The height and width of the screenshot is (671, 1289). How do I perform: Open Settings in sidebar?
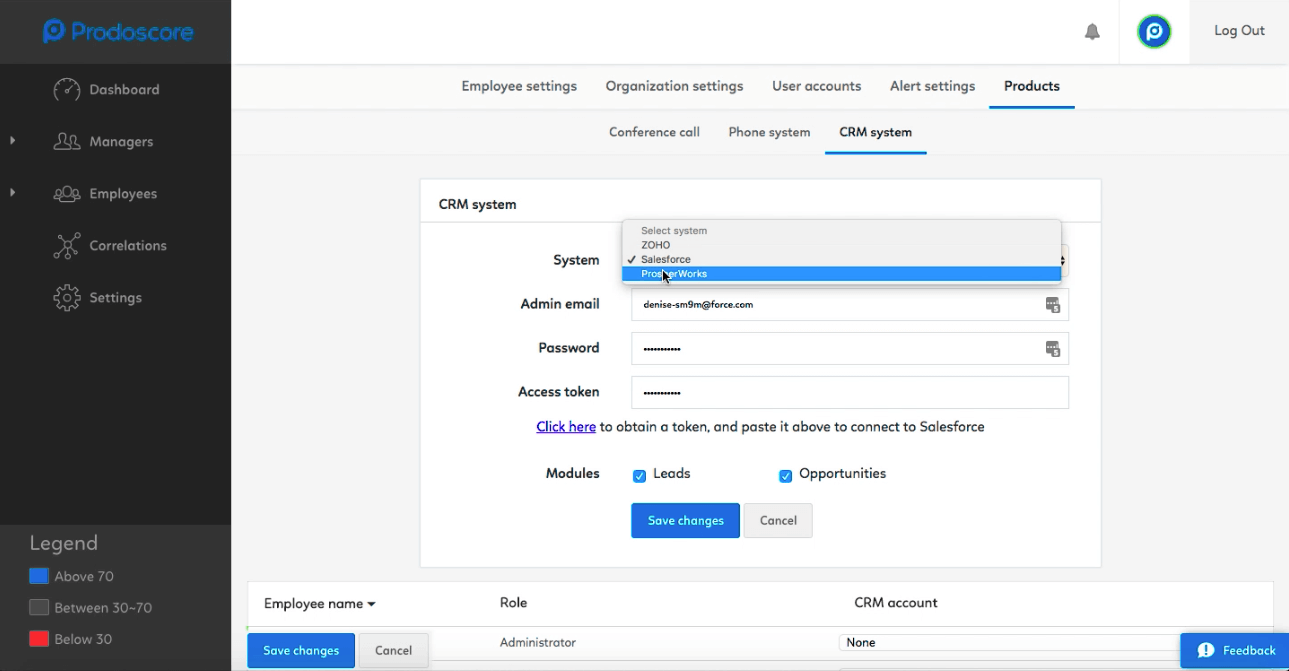(116, 298)
